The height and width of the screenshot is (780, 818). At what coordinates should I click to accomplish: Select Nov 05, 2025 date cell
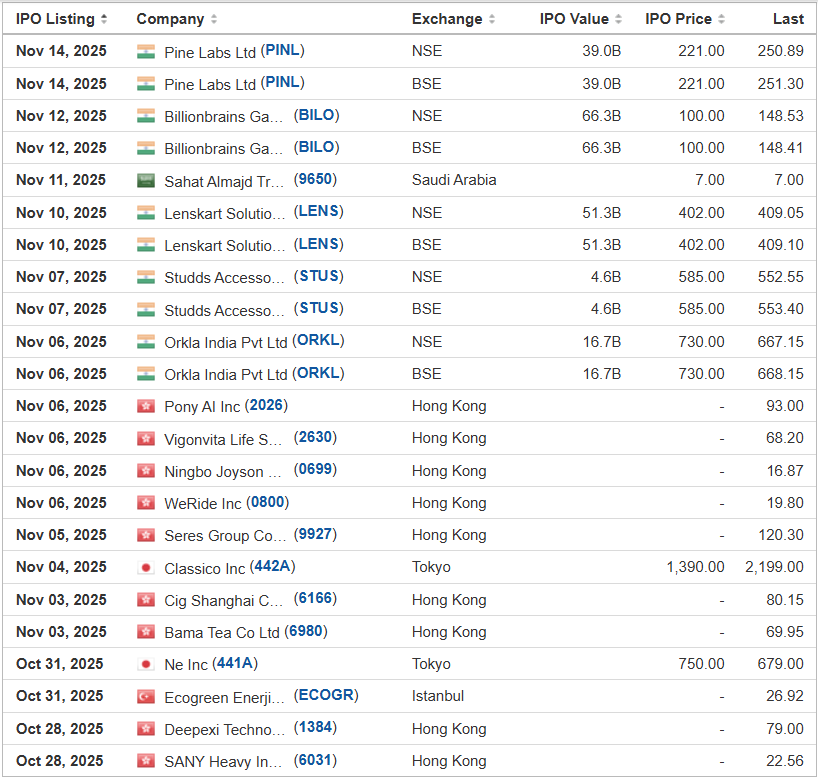coord(61,535)
